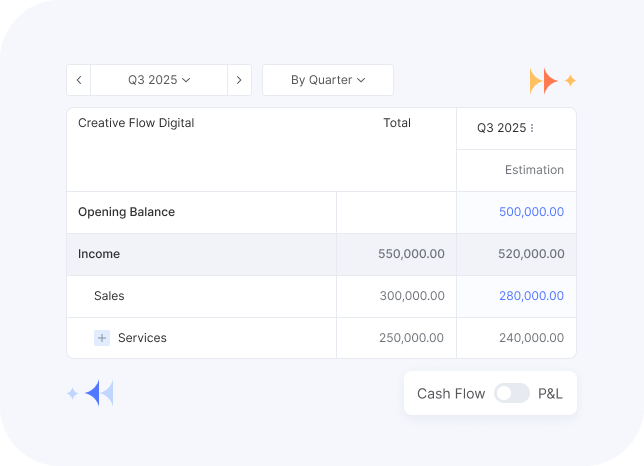644x466 pixels.
Task: Toggle the Cash Flow / P&L switch
Action: coord(511,393)
